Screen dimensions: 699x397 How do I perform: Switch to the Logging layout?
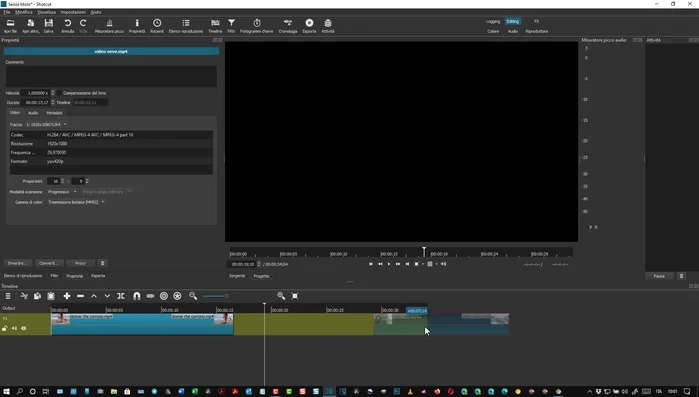(x=493, y=21)
